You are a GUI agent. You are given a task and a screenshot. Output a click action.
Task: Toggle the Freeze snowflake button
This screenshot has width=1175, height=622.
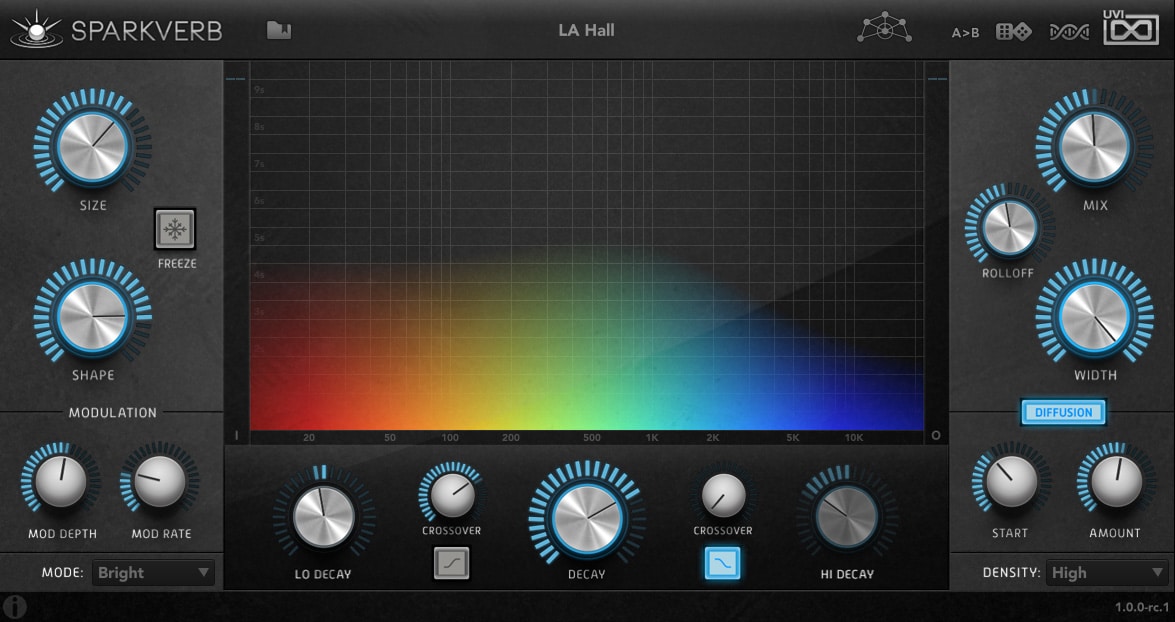point(175,229)
